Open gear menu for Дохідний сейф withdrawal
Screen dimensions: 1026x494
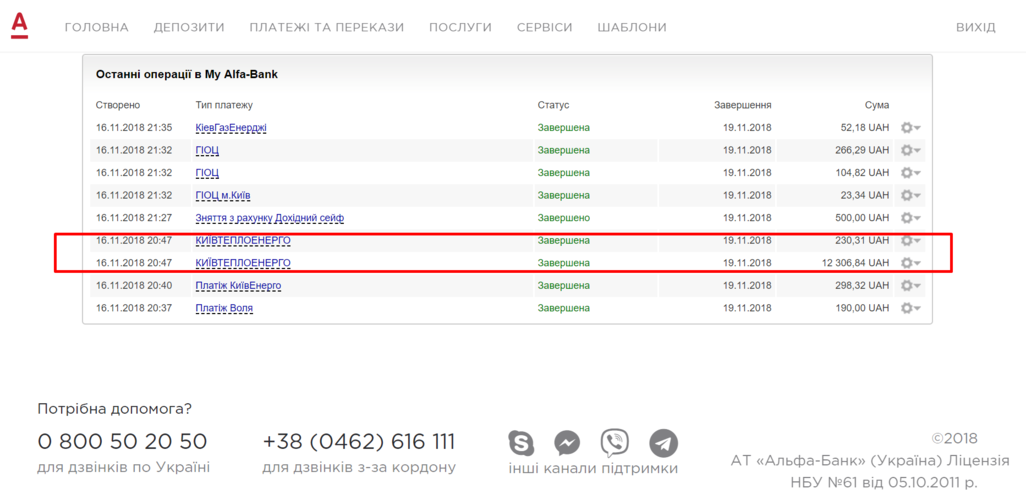[910, 218]
